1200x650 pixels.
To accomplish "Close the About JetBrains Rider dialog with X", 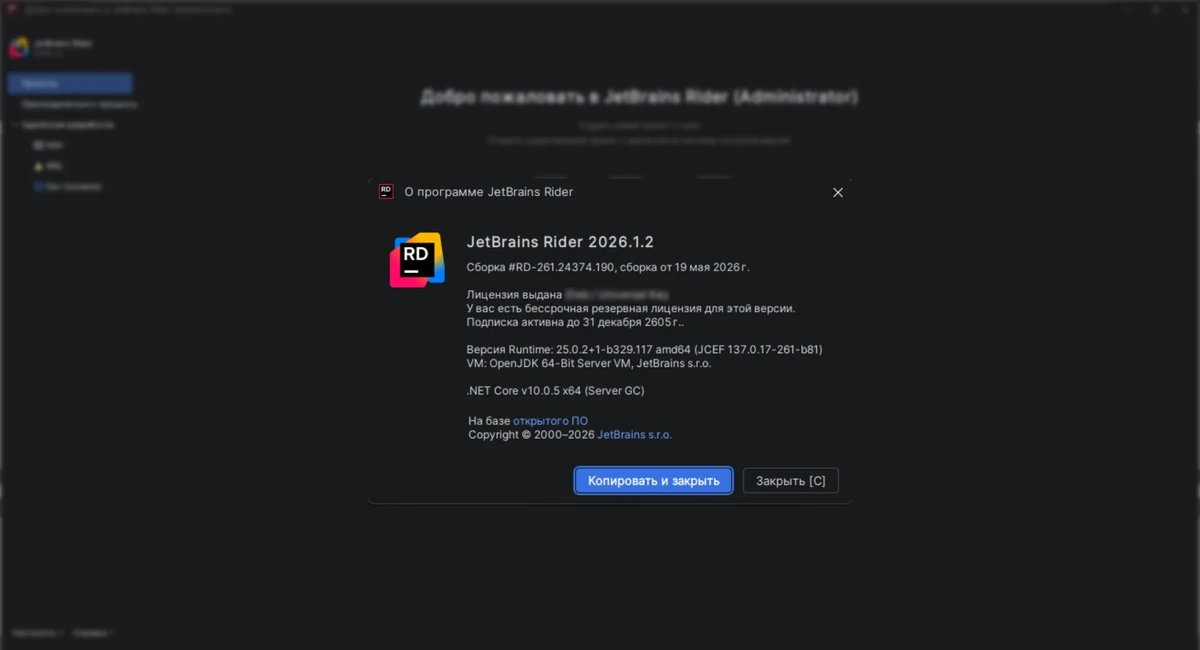I will 838,192.
